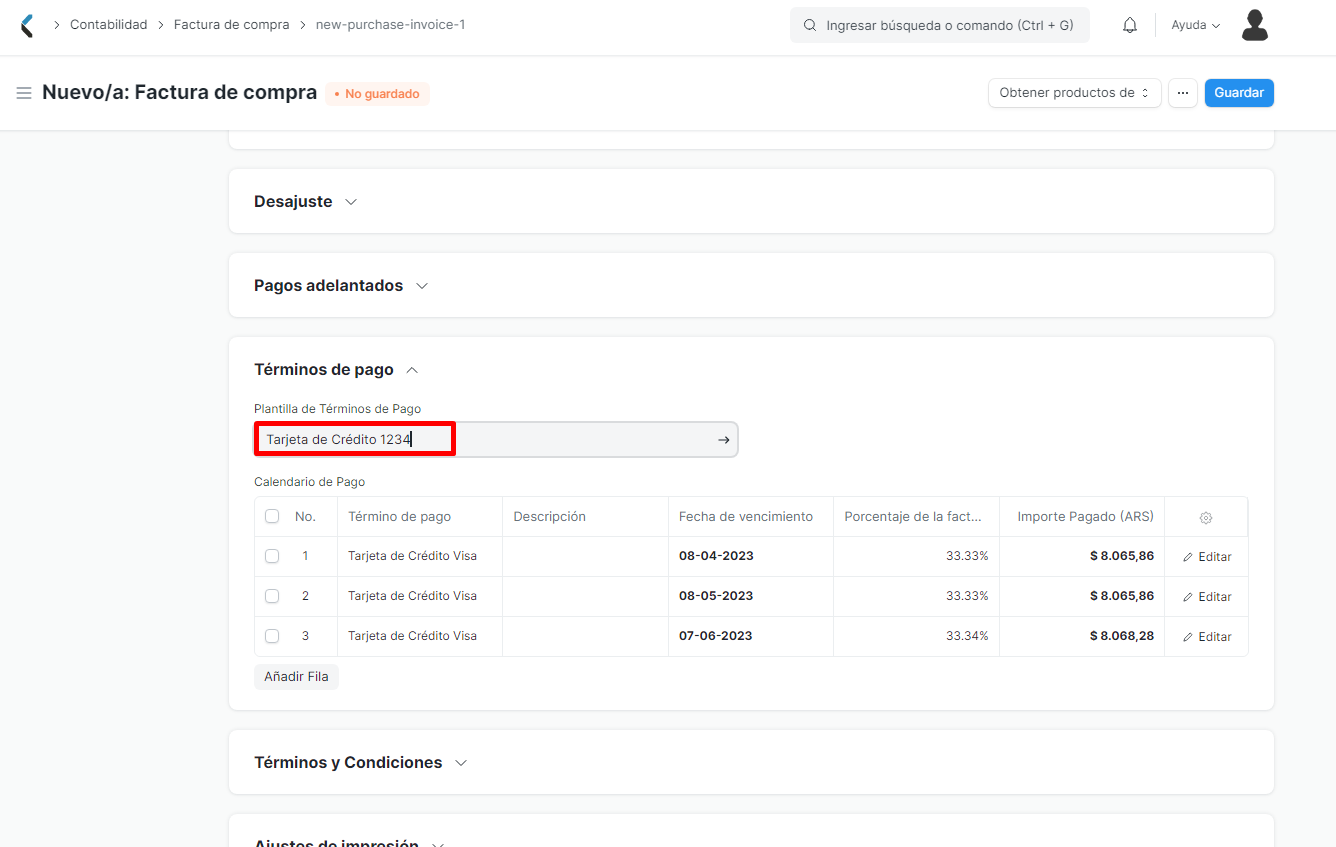Click the Importe Pagado (ARS) column header

tap(1082, 517)
